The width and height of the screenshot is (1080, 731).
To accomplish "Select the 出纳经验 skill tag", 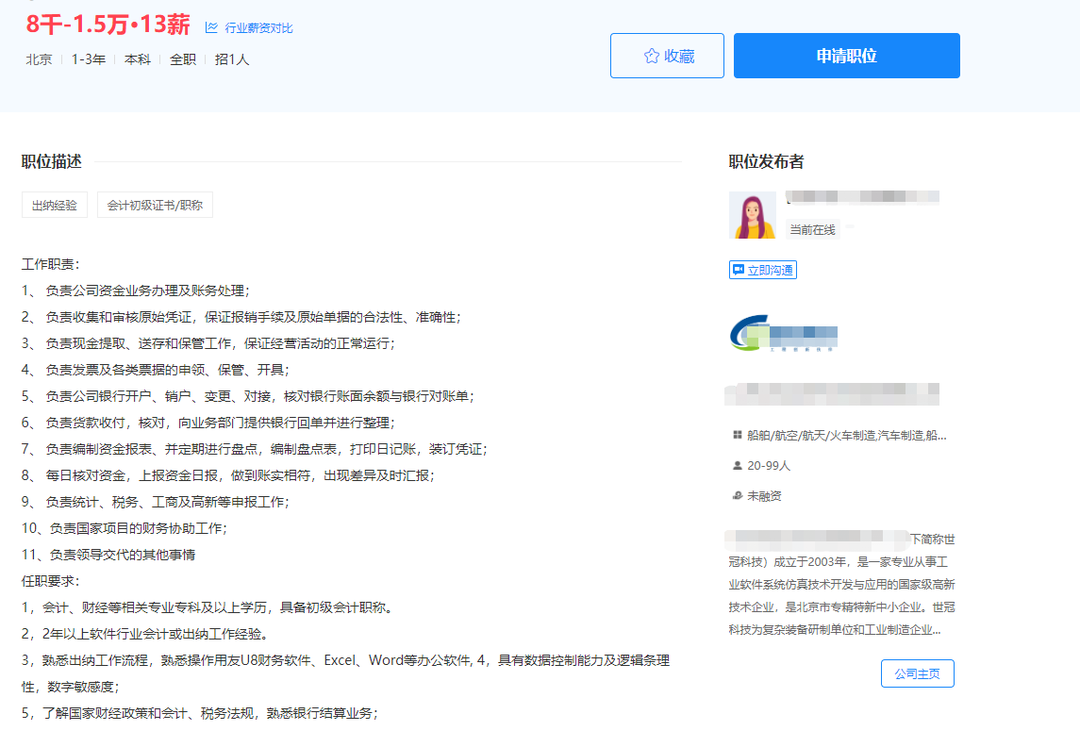I will 54,205.
